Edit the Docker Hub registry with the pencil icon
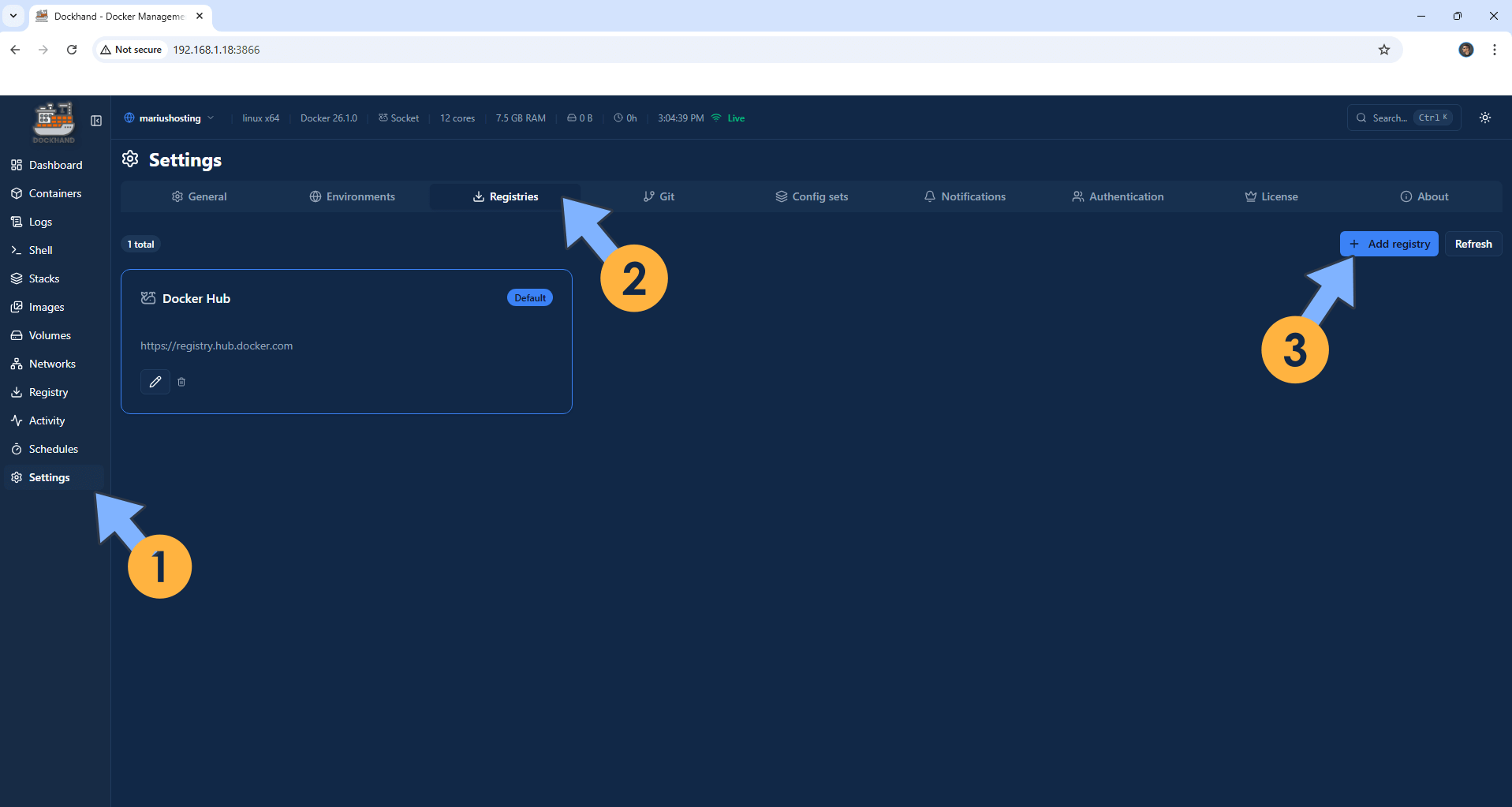1512x807 pixels. point(155,382)
